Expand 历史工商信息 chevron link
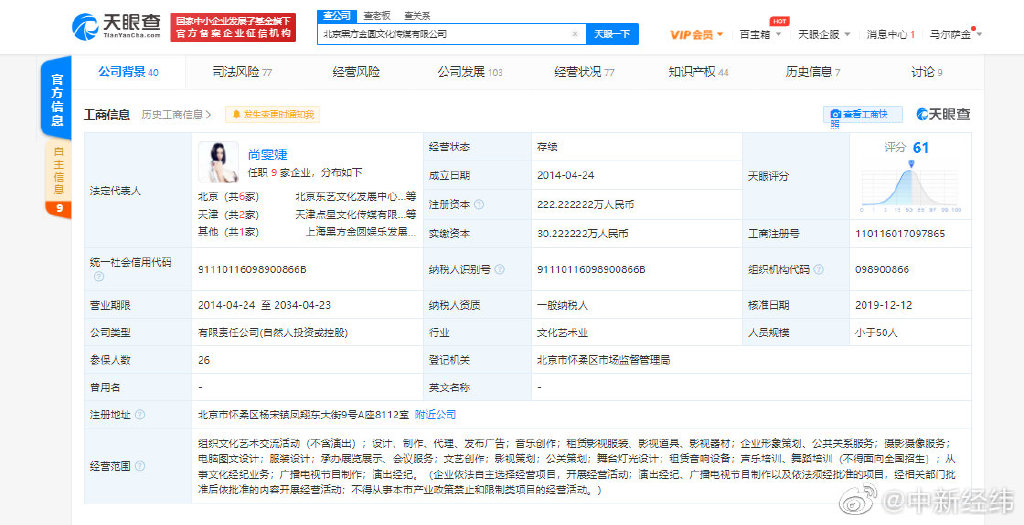Image resolution: width=1024 pixels, height=525 pixels. (176, 114)
